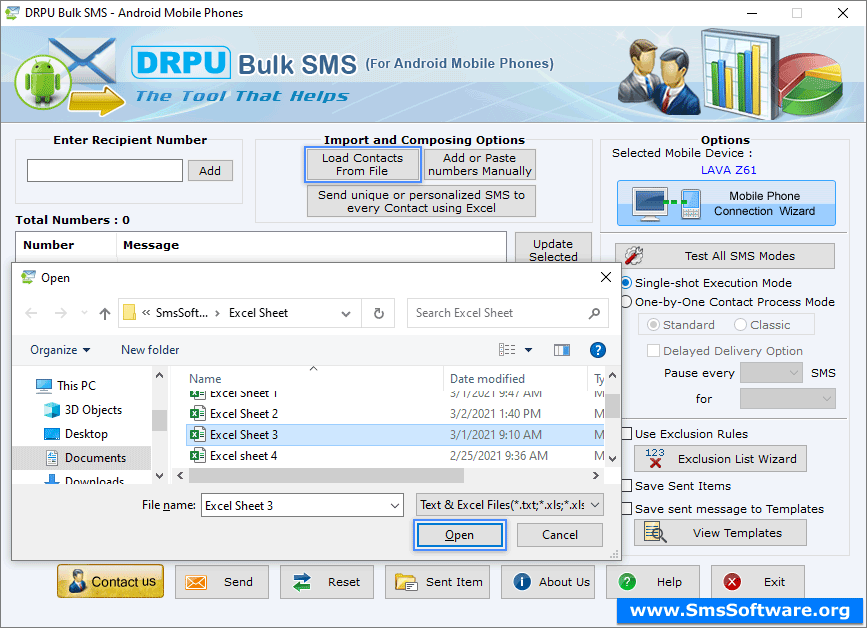867x628 pixels.
Task: Click the horizontal scrollbar of file list
Action: point(326,475)
